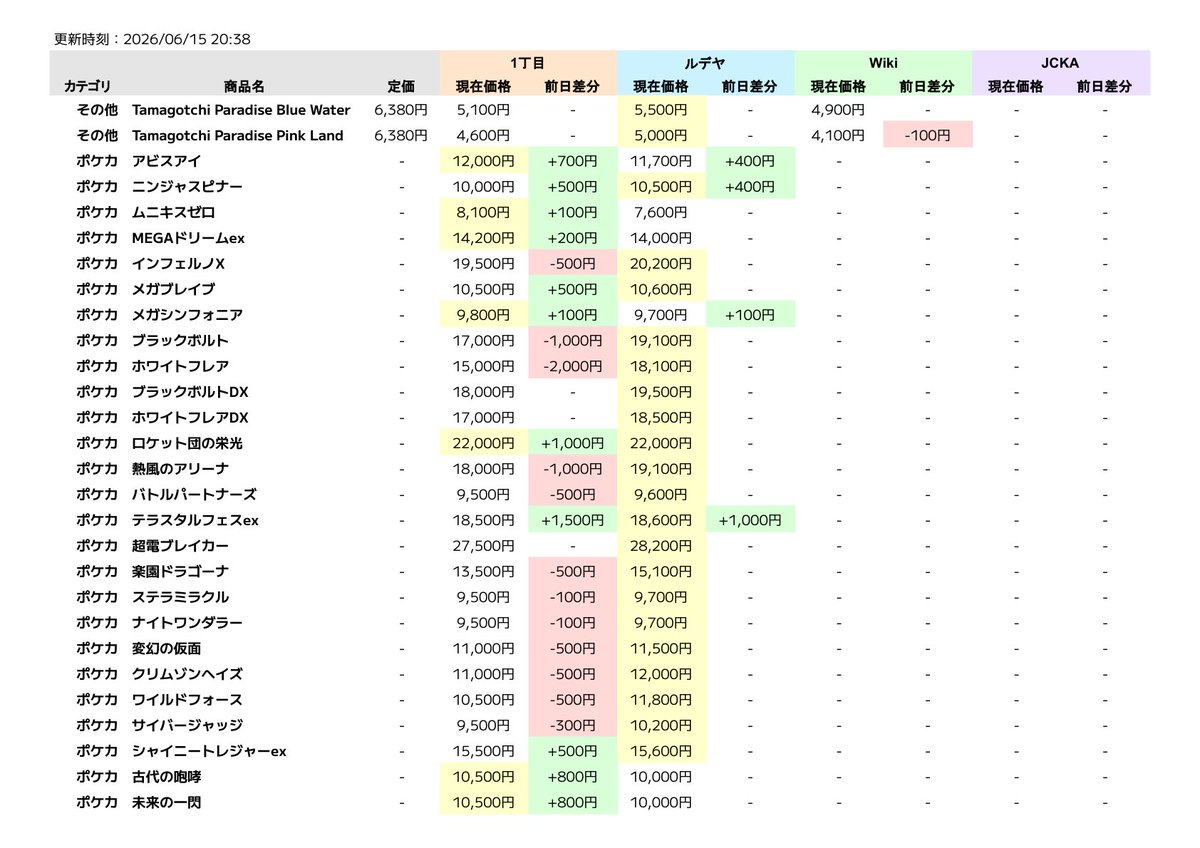Image resolution: width=1200 pixels, height=848 pixels.
Task: Click the 超電ブレイカー product name
Action: [x=180, y=546]
